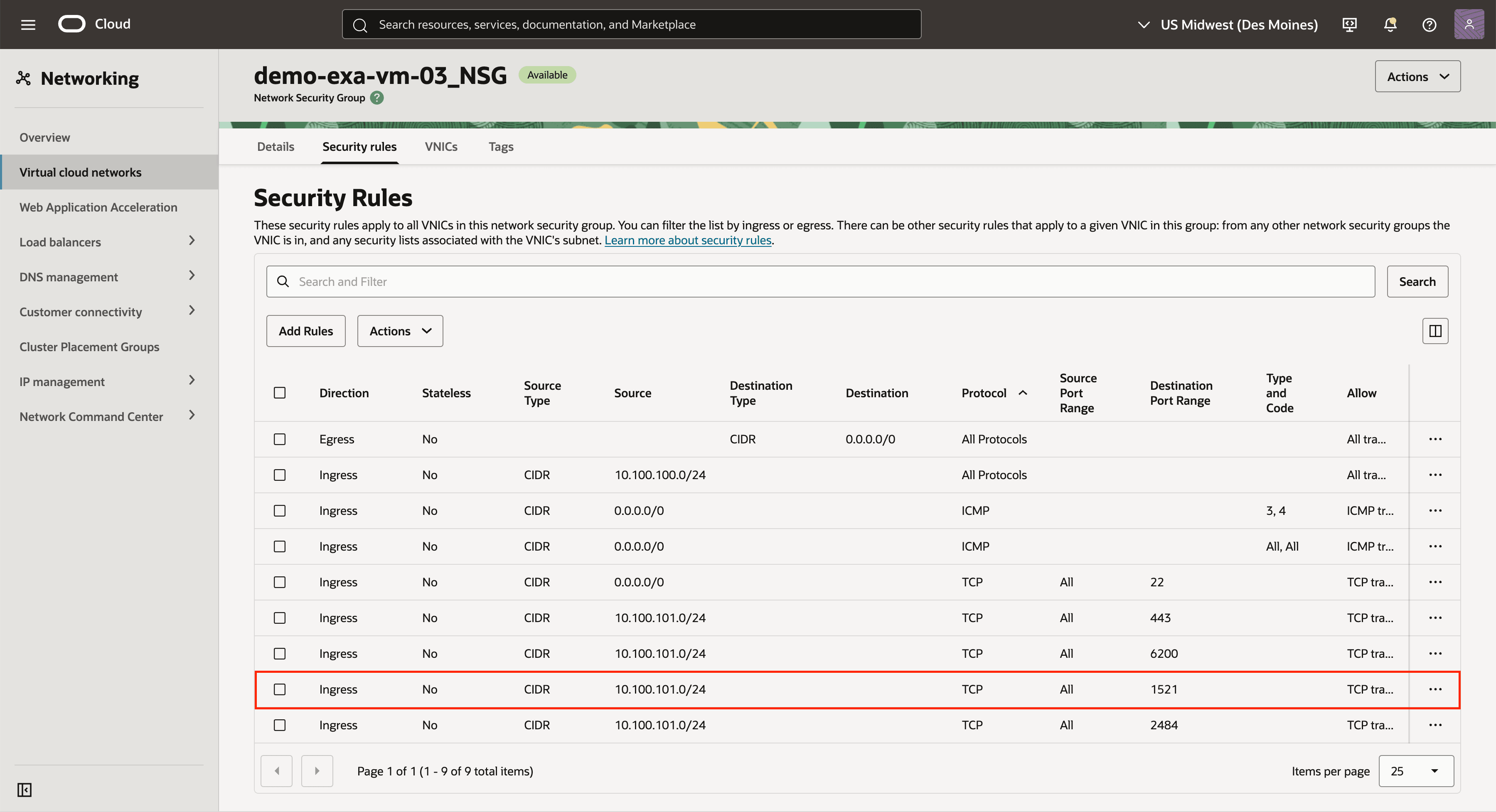Collapse the left sidebar with bottom icon

tap(25, 790)
